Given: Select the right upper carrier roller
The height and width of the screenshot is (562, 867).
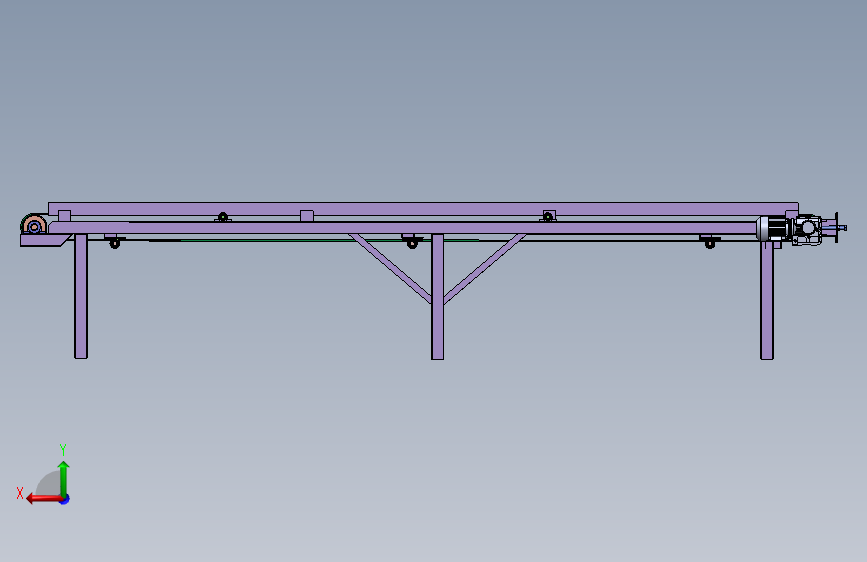Looking at the screenshot, I should [x=548, y=216].
